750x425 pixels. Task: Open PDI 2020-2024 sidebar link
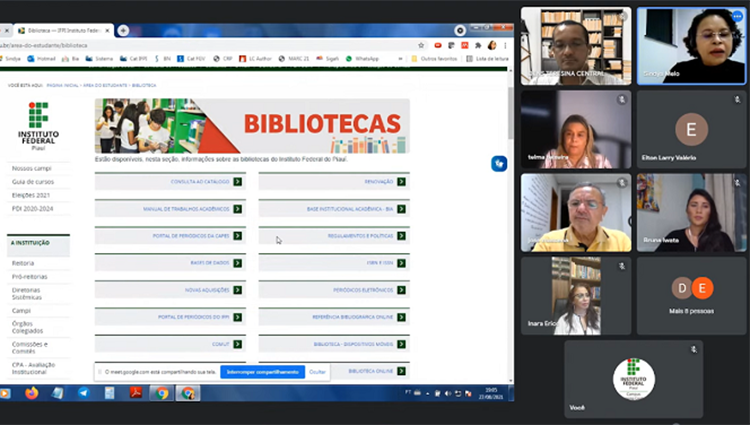33,208
